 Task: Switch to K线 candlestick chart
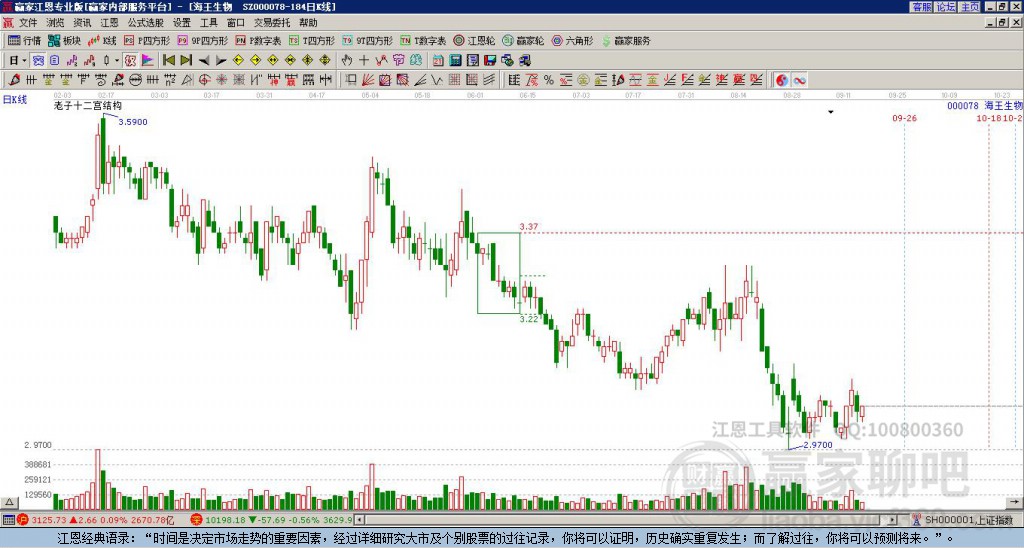(x=103, y=40)
